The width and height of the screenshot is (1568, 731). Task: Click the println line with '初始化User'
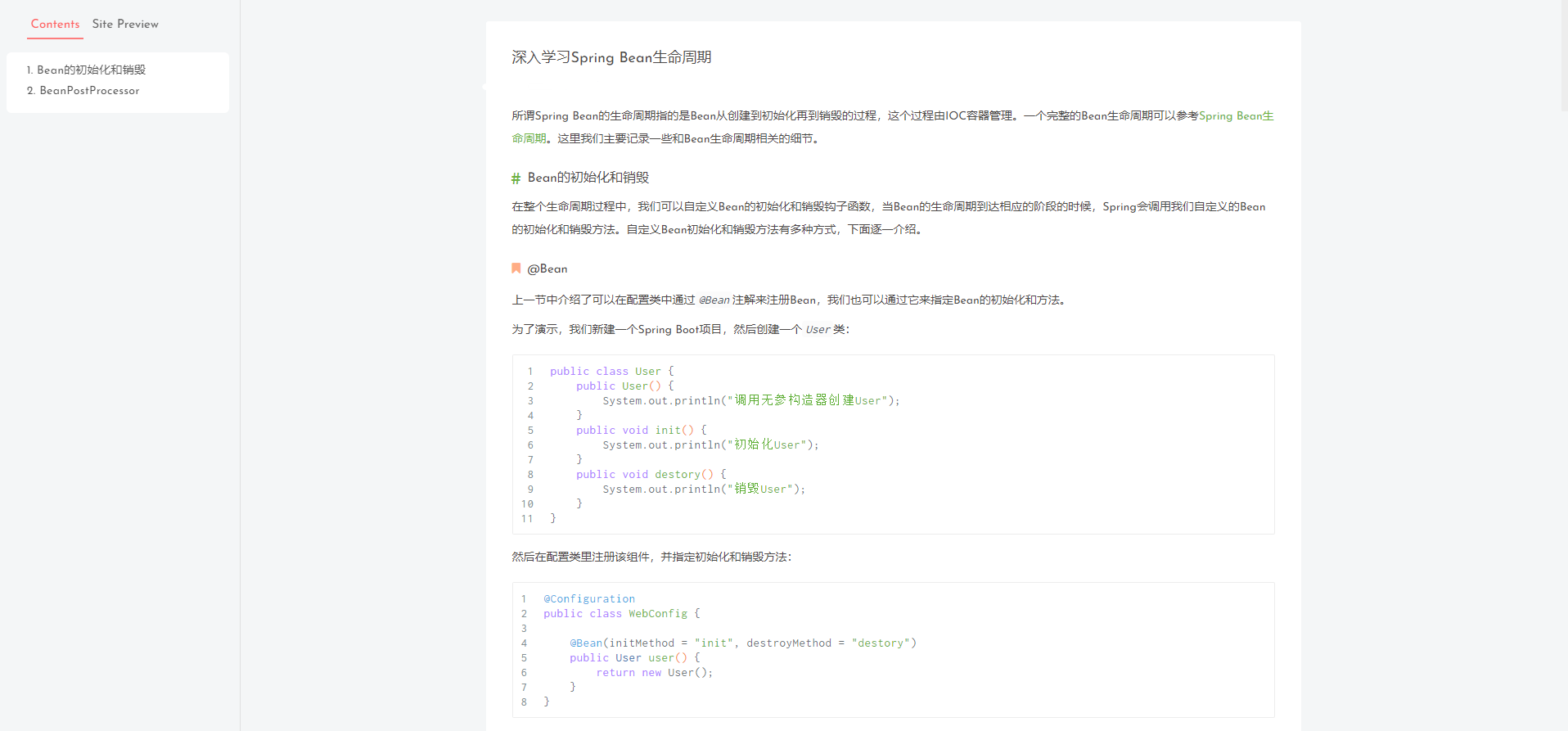(x=710, y=444)
